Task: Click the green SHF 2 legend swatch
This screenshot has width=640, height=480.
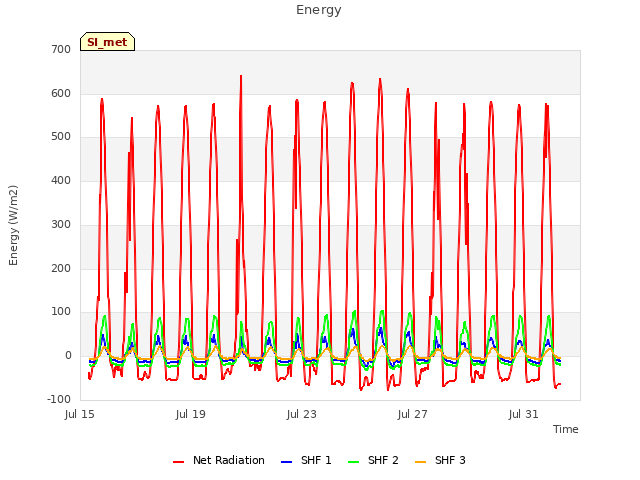Action: pos(353,462)
